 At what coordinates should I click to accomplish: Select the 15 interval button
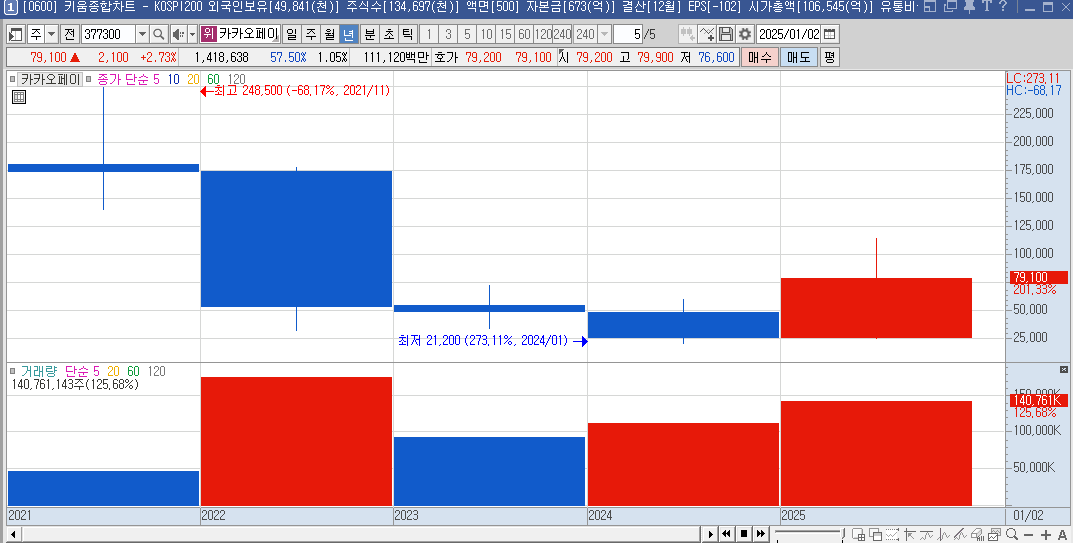[505, 34]
